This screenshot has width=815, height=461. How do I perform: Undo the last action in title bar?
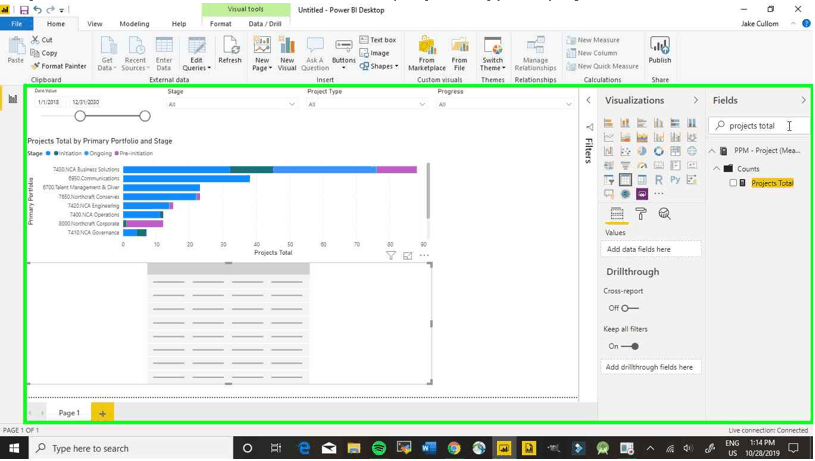tap(37, 9)
